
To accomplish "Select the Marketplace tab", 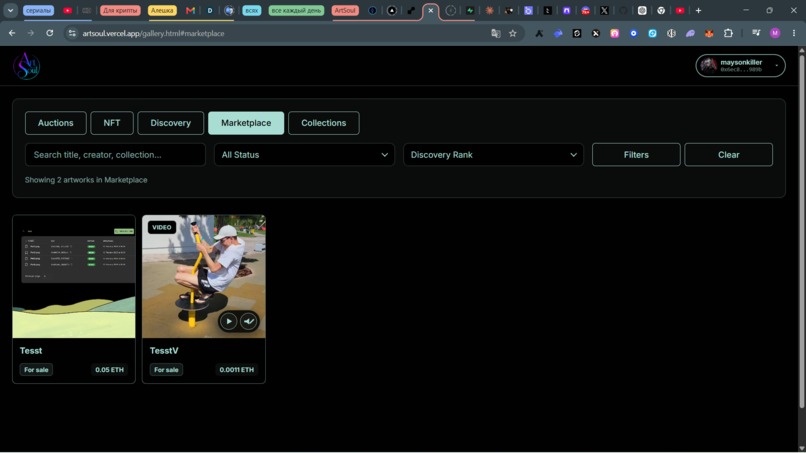I will click(246, 123).
